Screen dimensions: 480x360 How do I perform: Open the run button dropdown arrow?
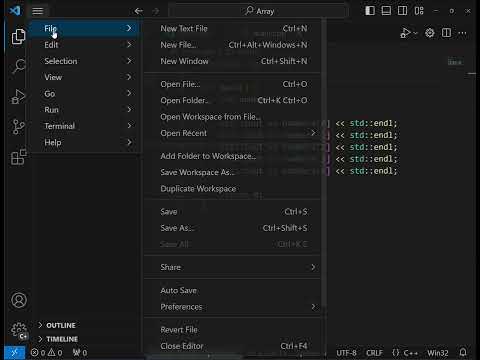click(x=415, y=33)
